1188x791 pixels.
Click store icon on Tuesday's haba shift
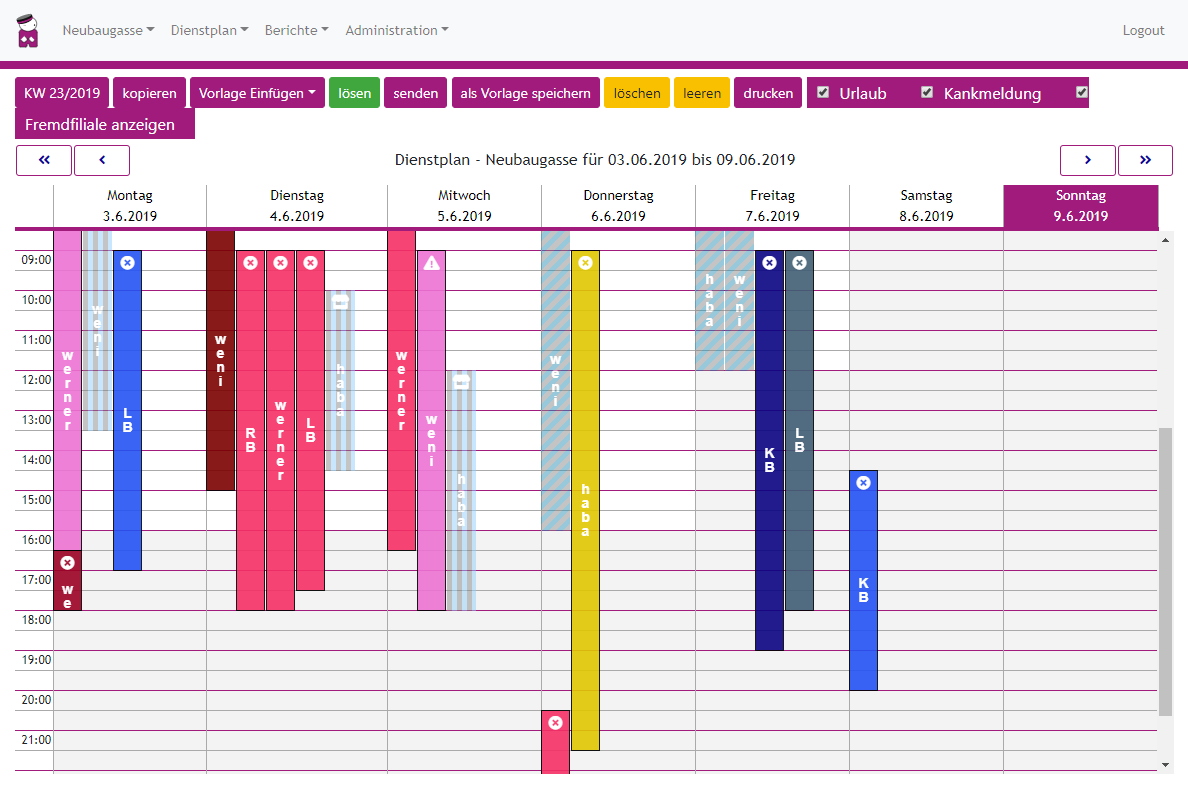pyautogui.click(x=340, y=302)
